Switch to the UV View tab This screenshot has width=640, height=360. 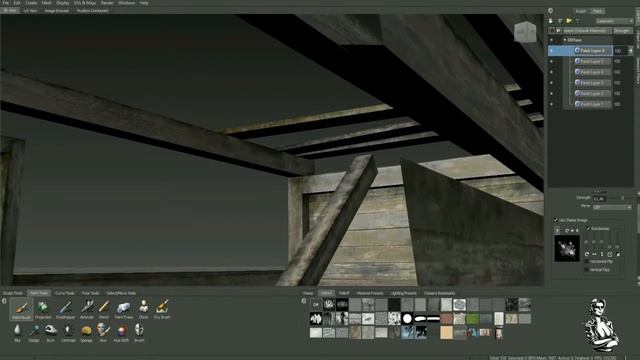pos(30,11)
